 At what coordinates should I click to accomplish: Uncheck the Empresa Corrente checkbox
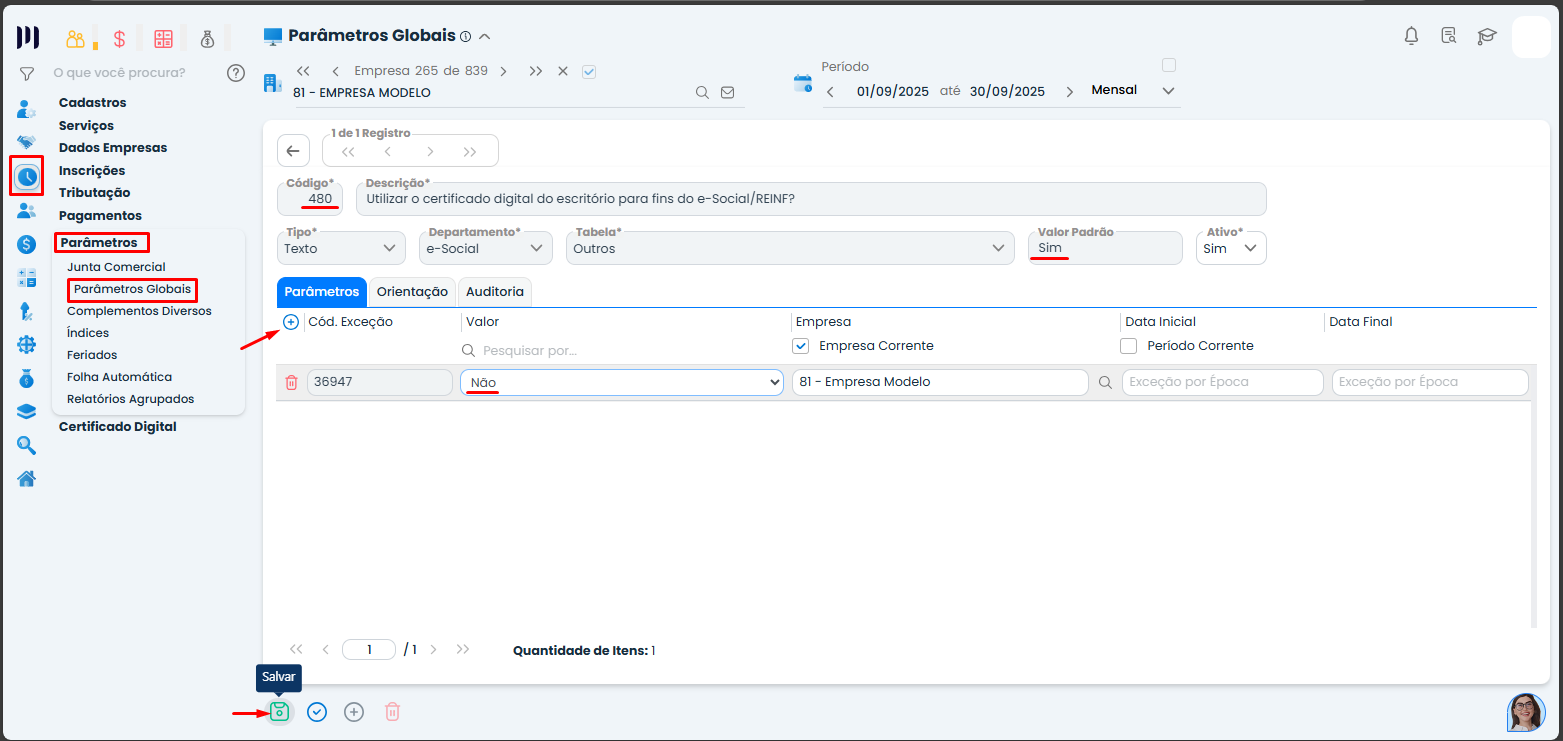point(800,346)
